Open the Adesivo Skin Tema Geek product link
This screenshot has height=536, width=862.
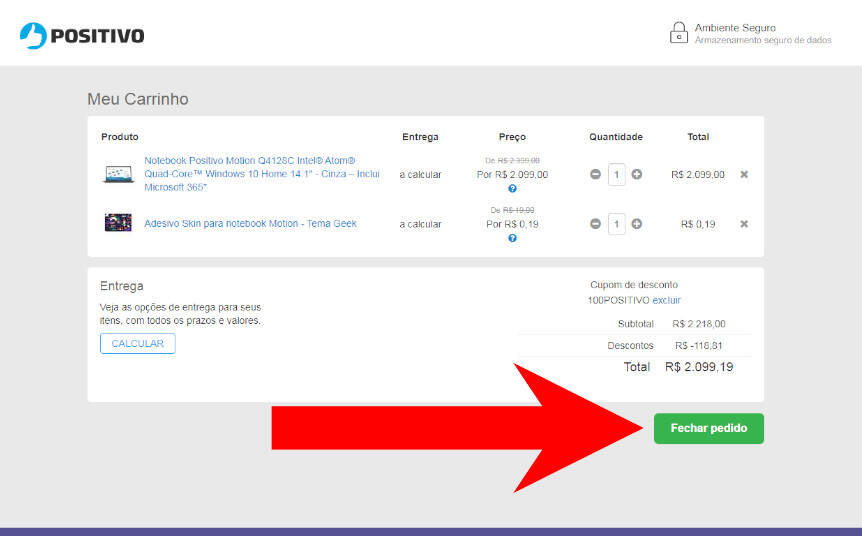click(250, 224)
